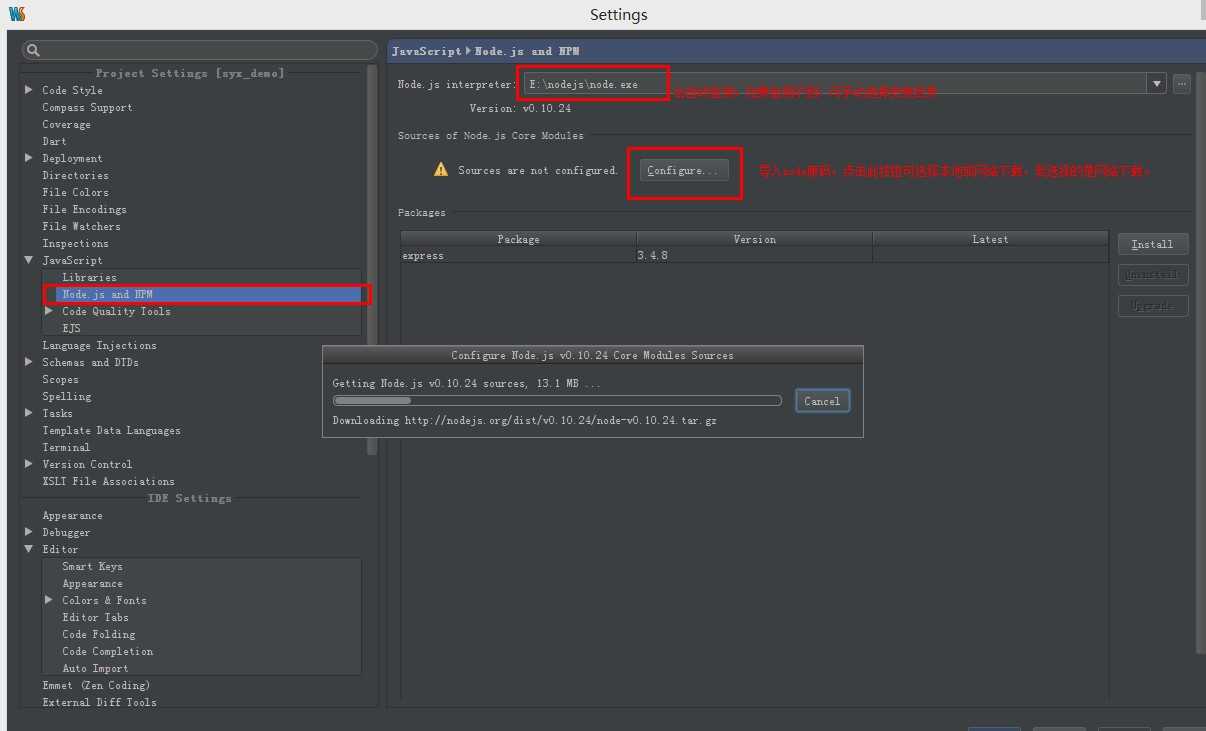Open Coverage settings
Screen dimensions: 1206x731
click(66, 124)
